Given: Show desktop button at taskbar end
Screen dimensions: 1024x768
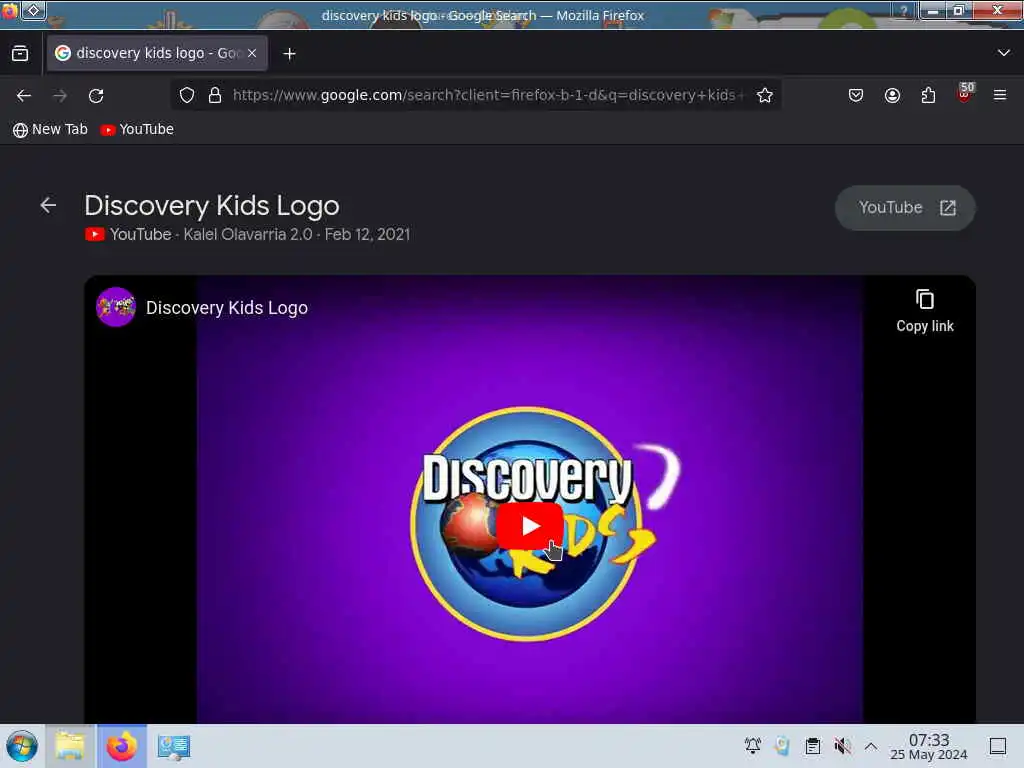Looking at the screenshot, I should [x=998, y=746].
